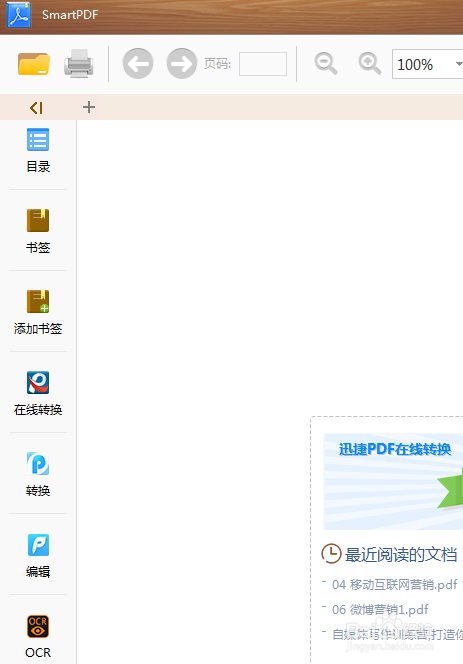Add a new tab with the plus button
Screen dimensions: 463x664
89,107
